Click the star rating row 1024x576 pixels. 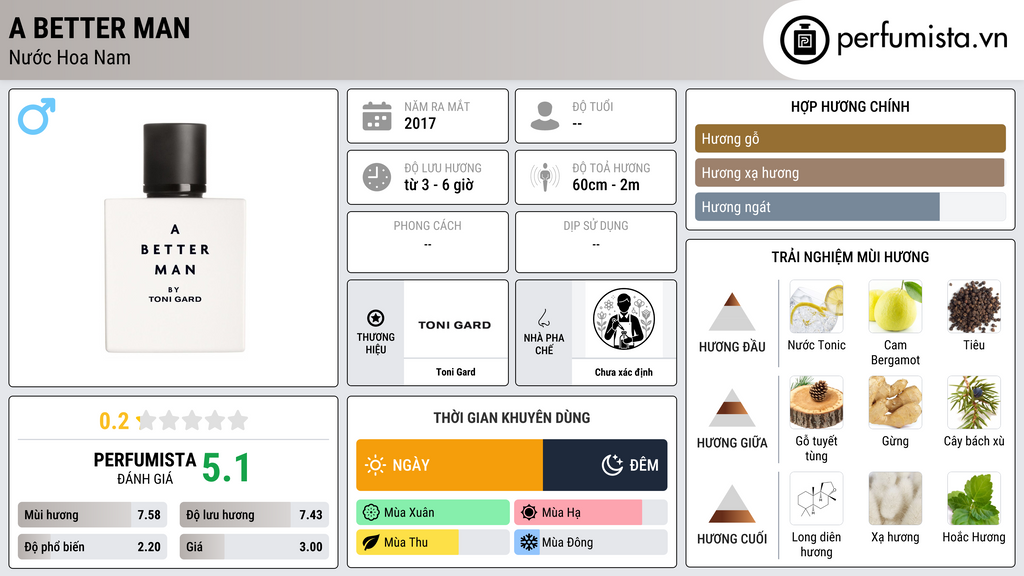(x=192, y=420)
